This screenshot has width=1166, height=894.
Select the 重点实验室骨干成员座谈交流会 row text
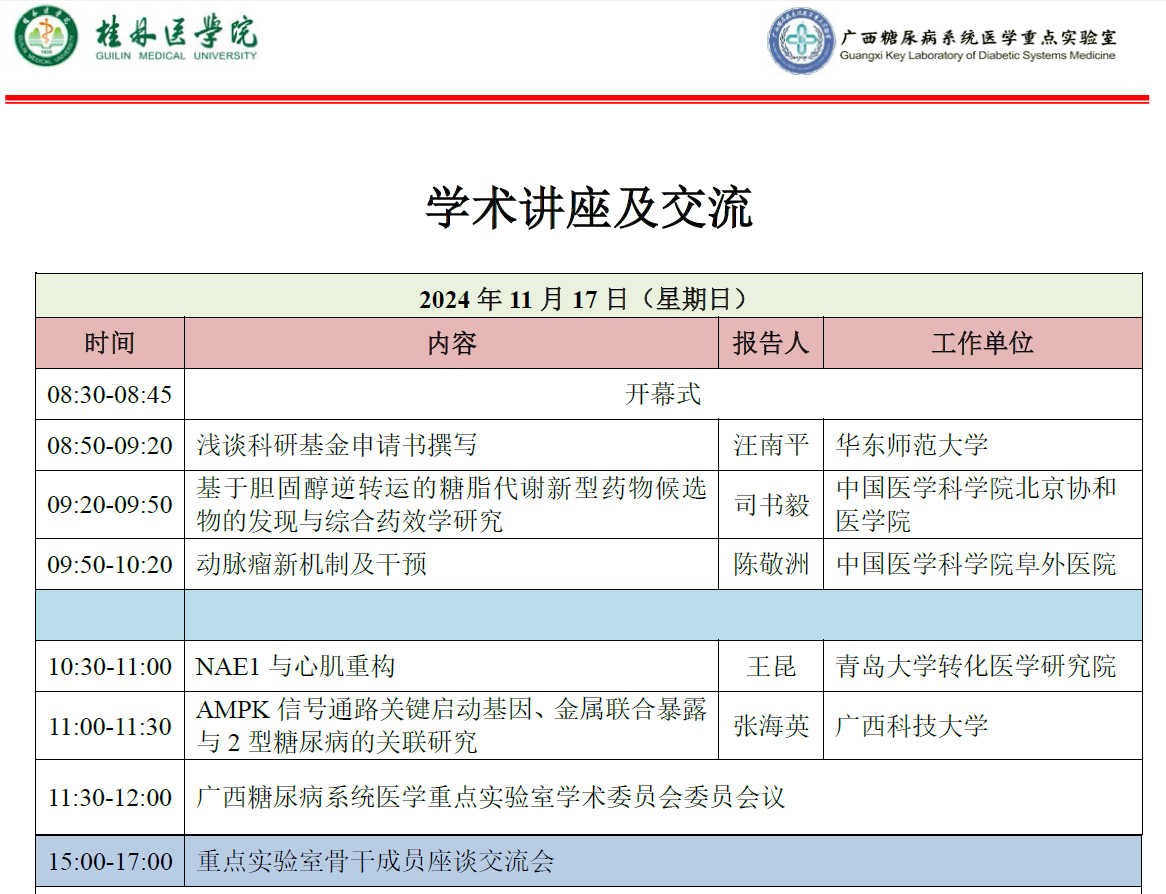pyautogui.click(x=375, y=861)
